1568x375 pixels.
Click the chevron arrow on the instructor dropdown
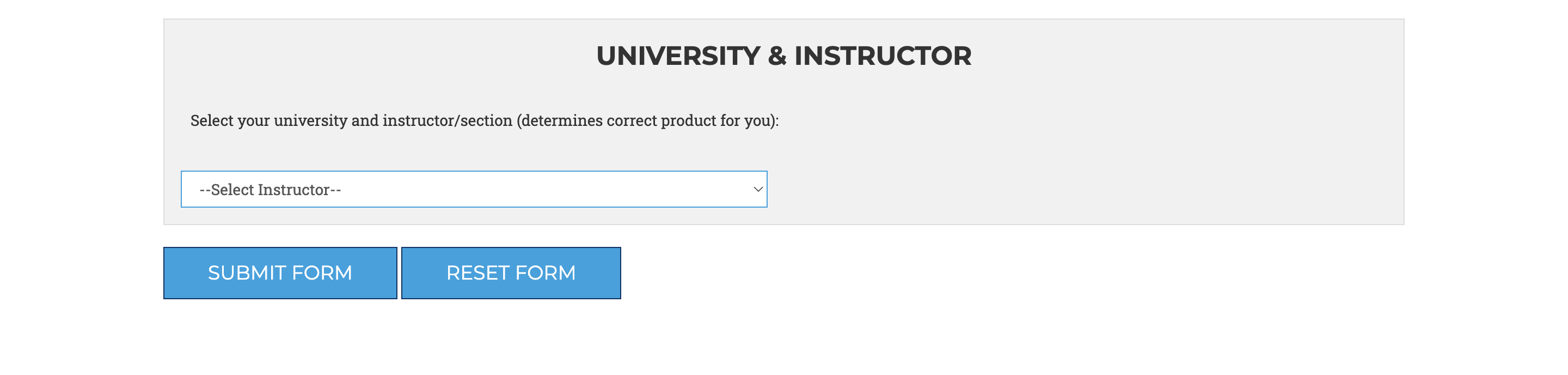coord(758,190)
